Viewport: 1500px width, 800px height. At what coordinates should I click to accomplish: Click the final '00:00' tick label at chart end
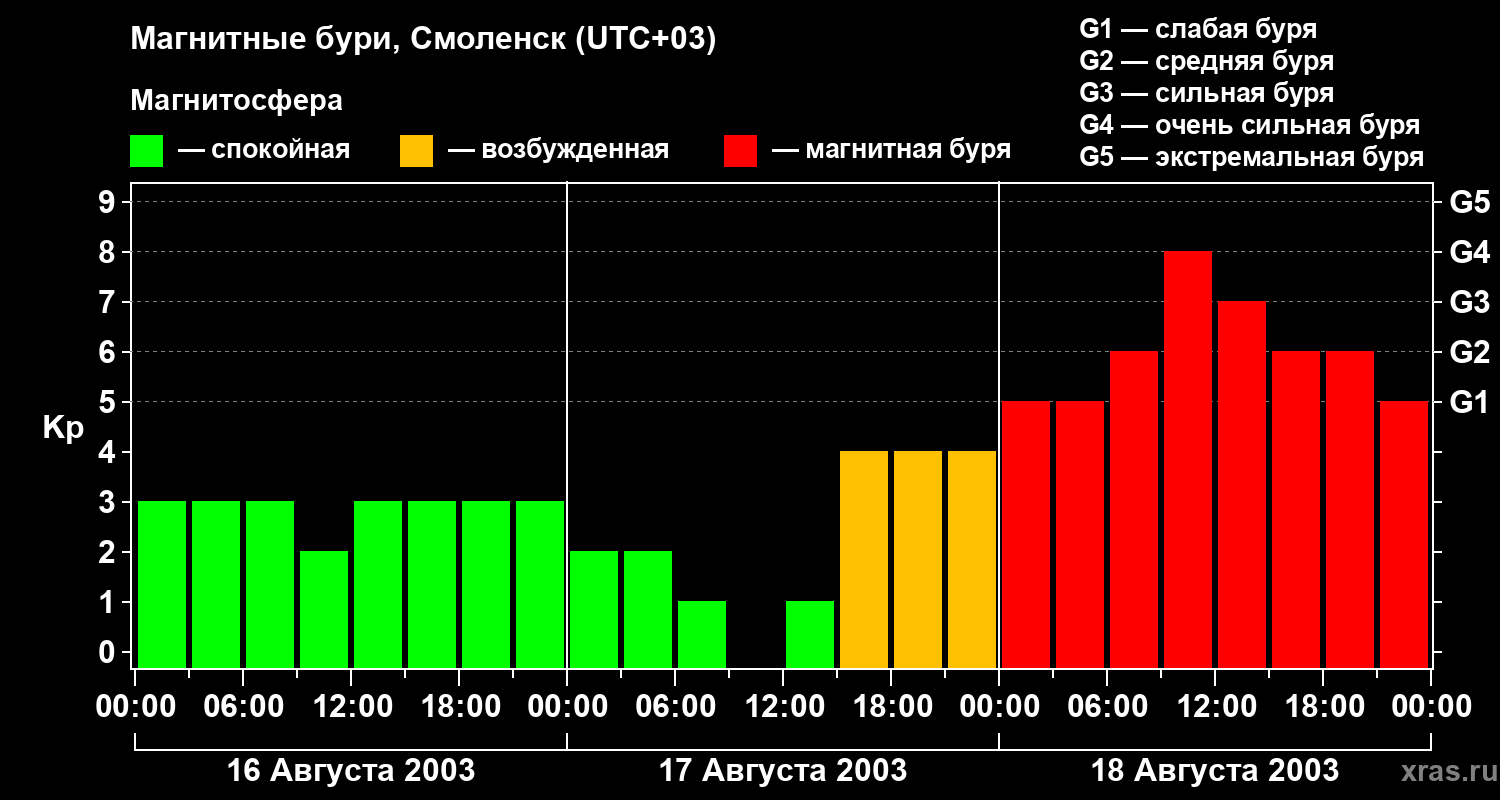coord(1431,706)
